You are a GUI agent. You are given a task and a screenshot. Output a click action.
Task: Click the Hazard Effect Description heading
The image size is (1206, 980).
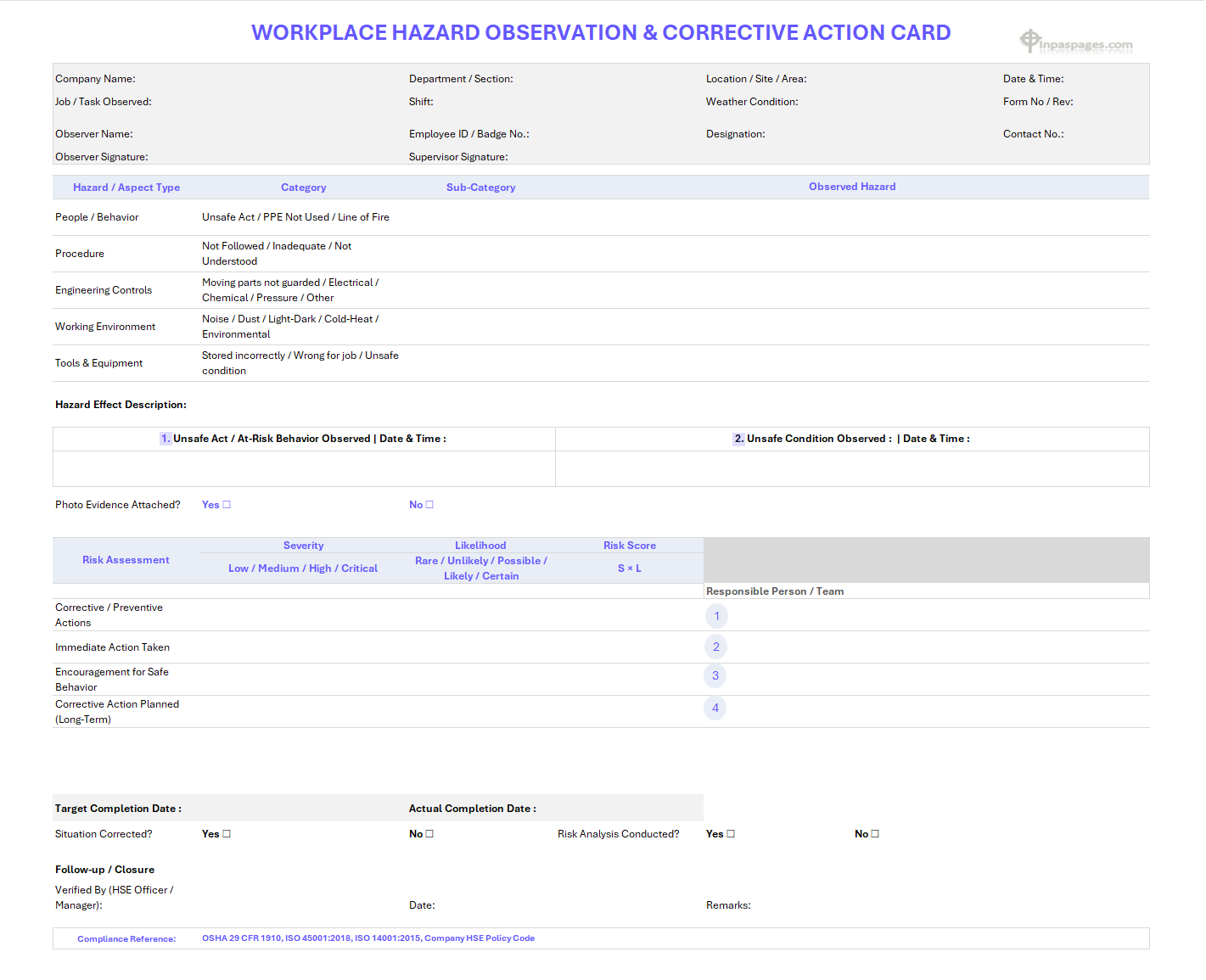pos(121,405)
